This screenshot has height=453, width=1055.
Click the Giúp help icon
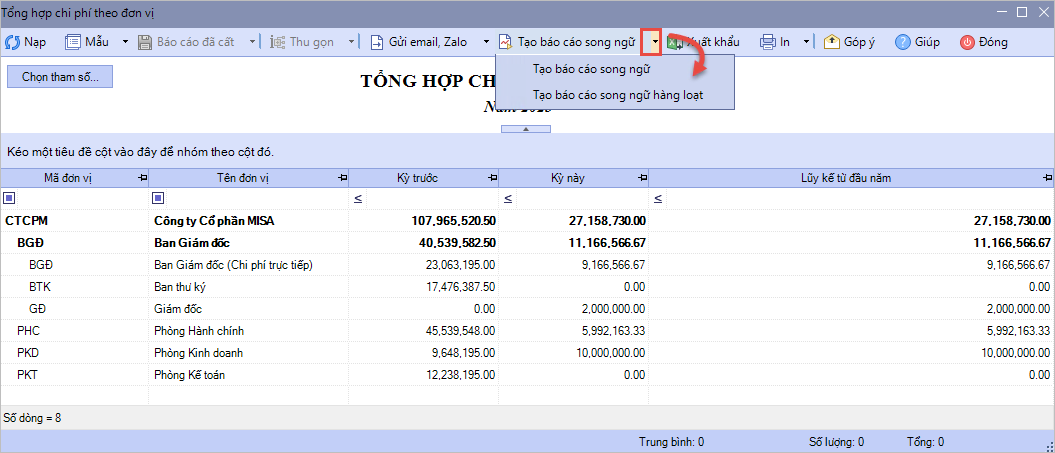[x=903, y=42]
